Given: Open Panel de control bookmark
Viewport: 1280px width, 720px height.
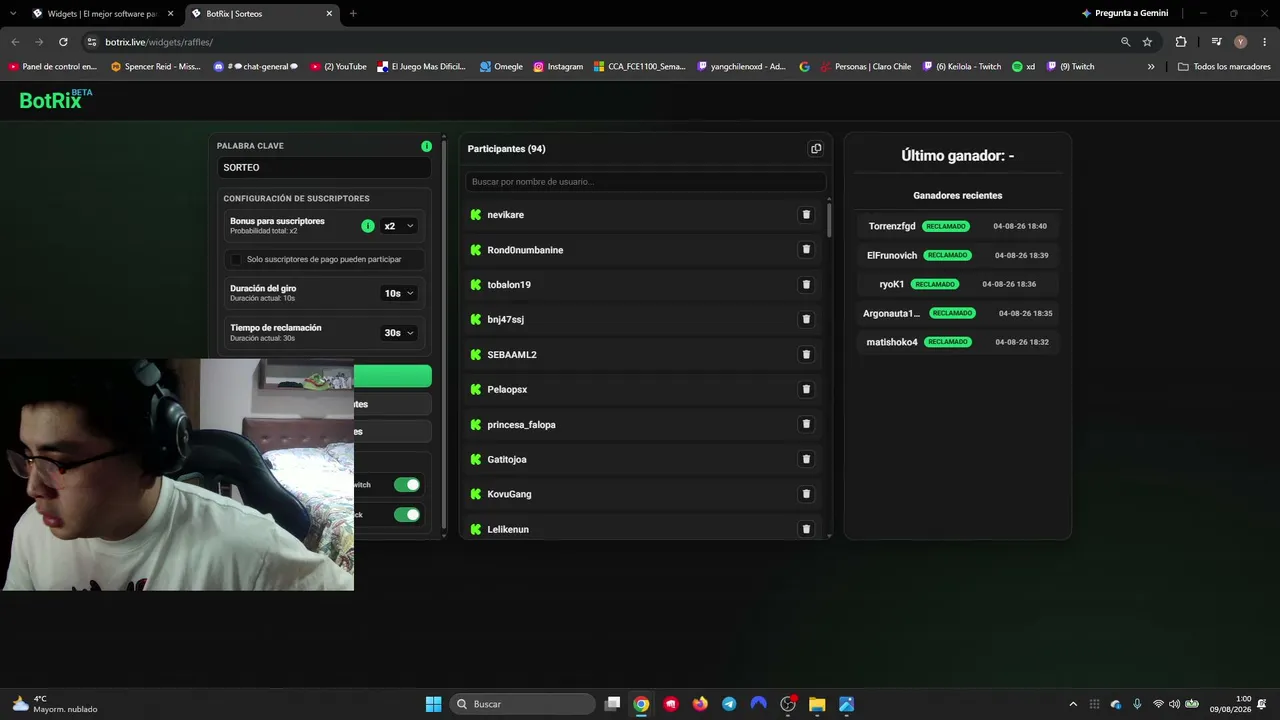Looking at the screenshot, I should 53,67.
